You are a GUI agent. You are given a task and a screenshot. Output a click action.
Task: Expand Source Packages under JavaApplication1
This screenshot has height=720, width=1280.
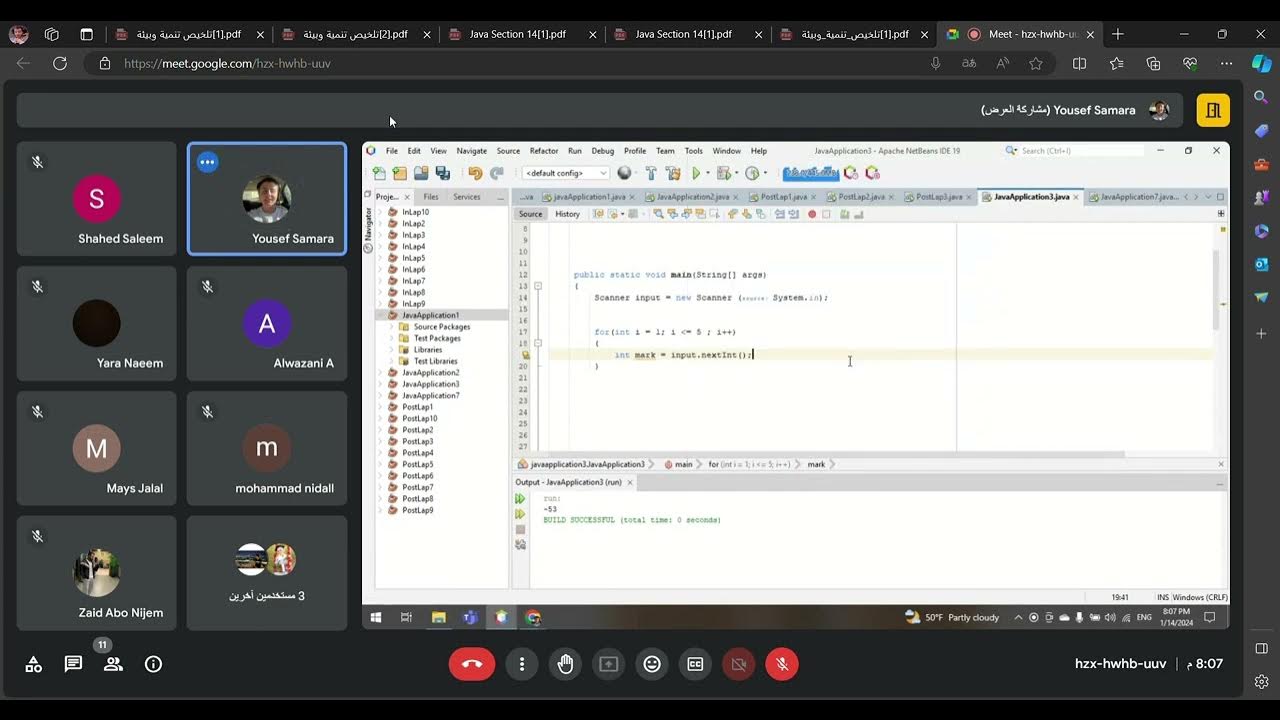pos(391,327)
